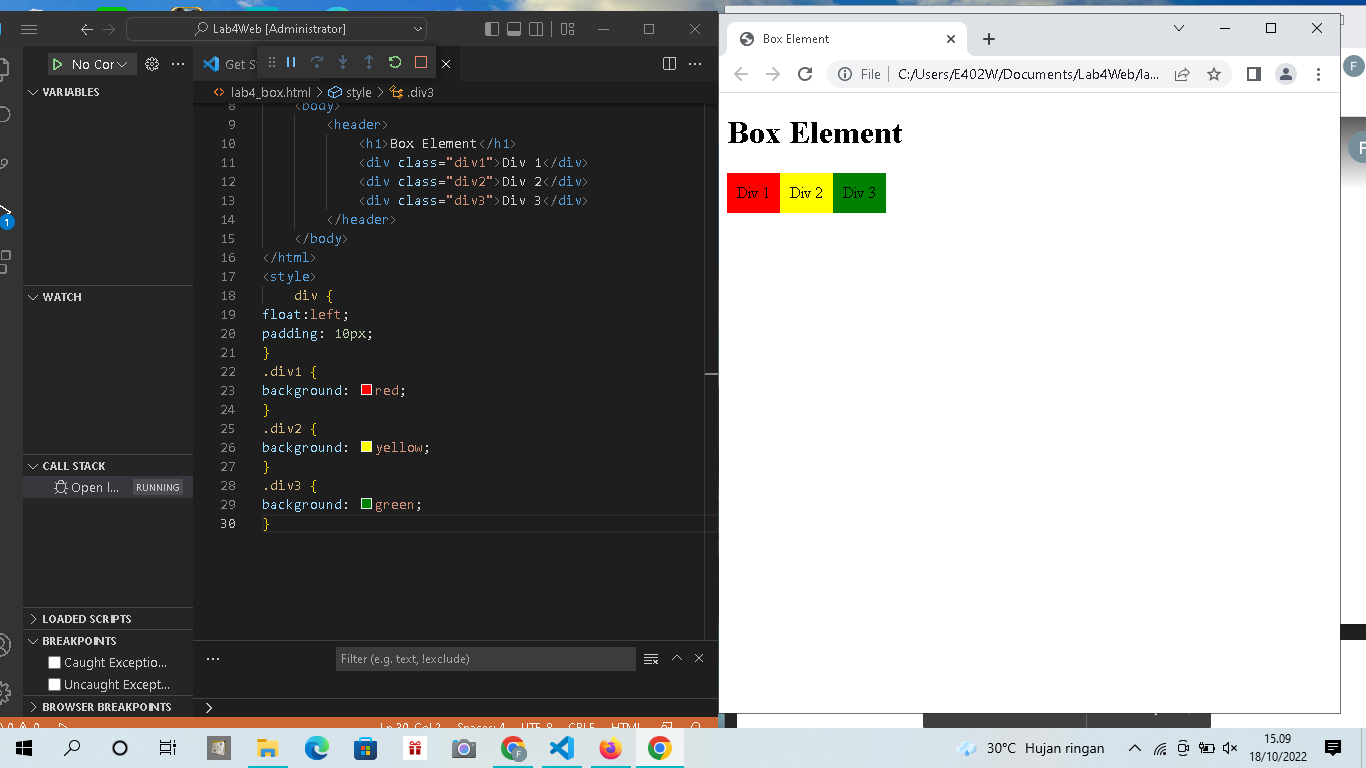Stop the debug session
1366x768 pixels.
pyautogui.click(x=421, y=63)
